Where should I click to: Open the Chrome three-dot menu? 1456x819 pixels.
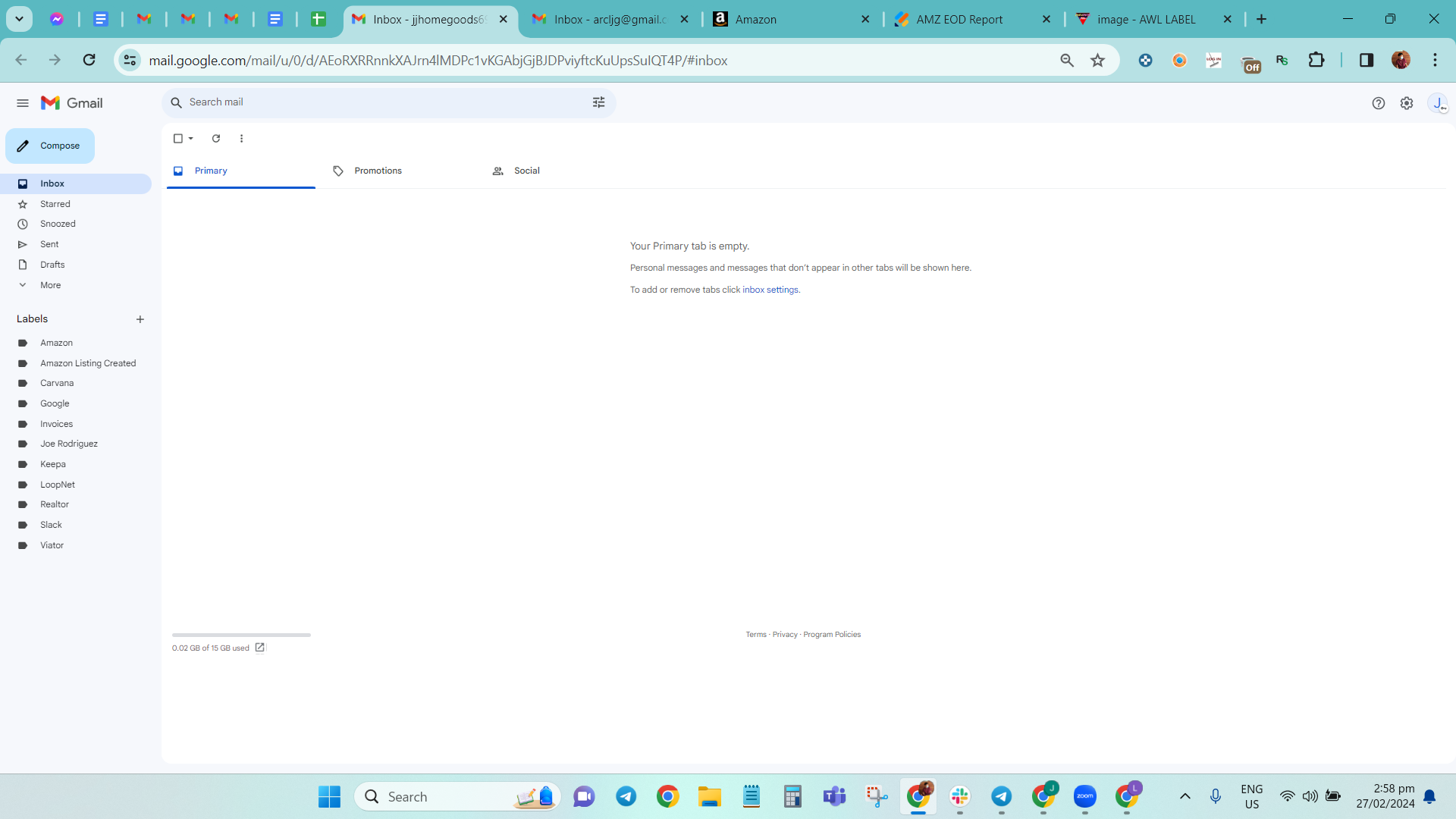pyautogui.click(x=1435, y=60)
